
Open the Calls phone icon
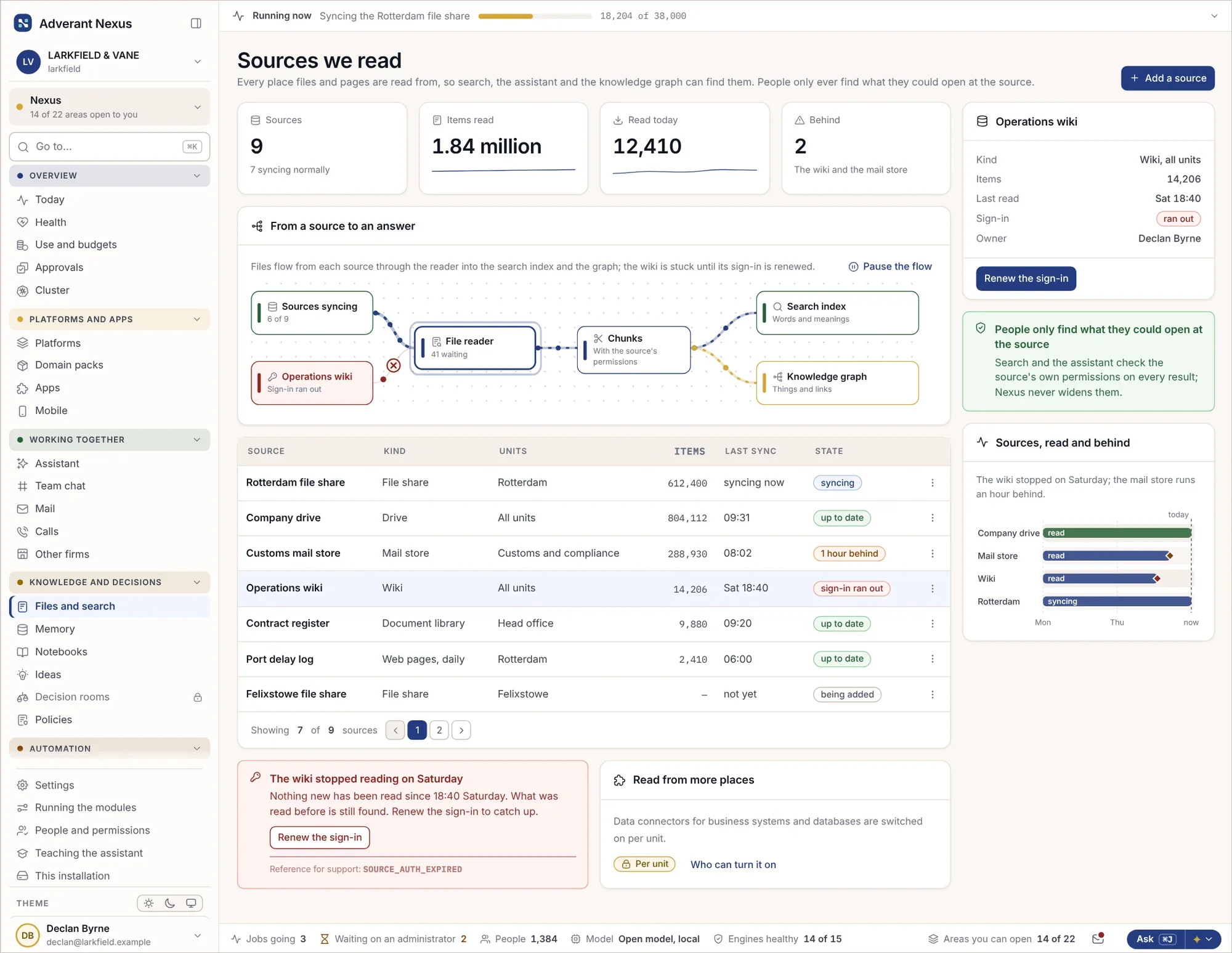tap(23, 532)
